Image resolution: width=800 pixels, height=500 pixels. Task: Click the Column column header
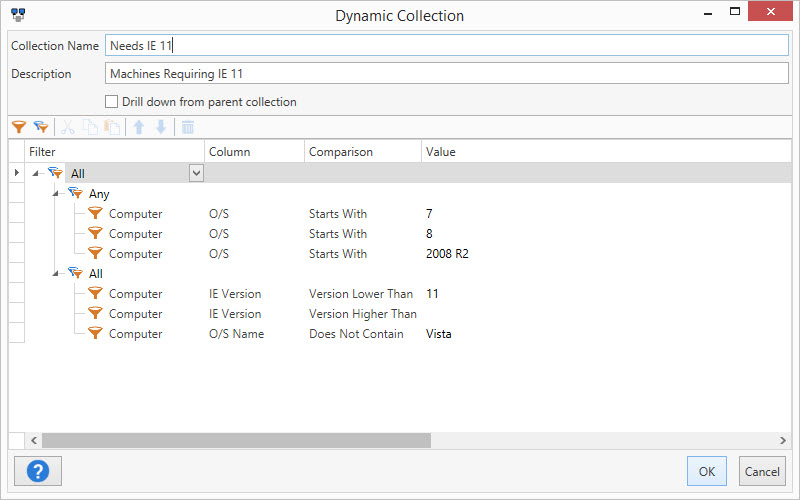pos(255,152)
